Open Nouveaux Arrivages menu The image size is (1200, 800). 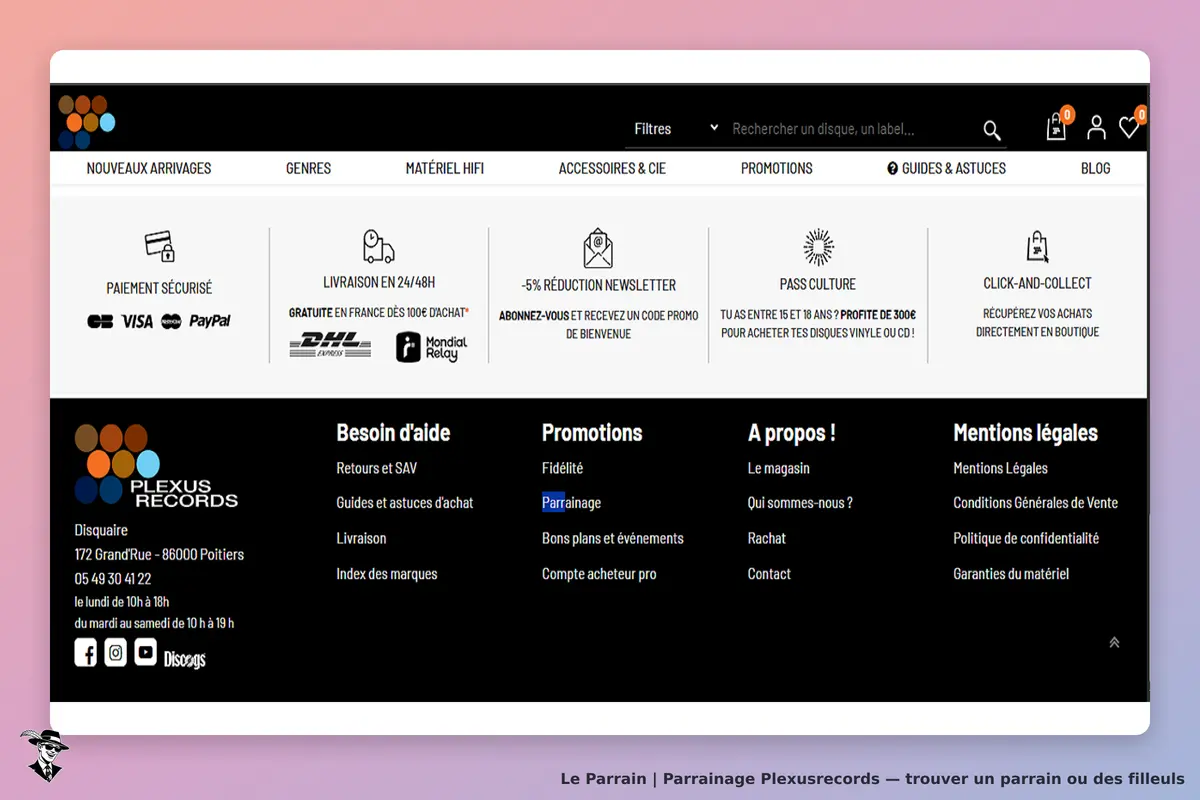pos(149,168)
